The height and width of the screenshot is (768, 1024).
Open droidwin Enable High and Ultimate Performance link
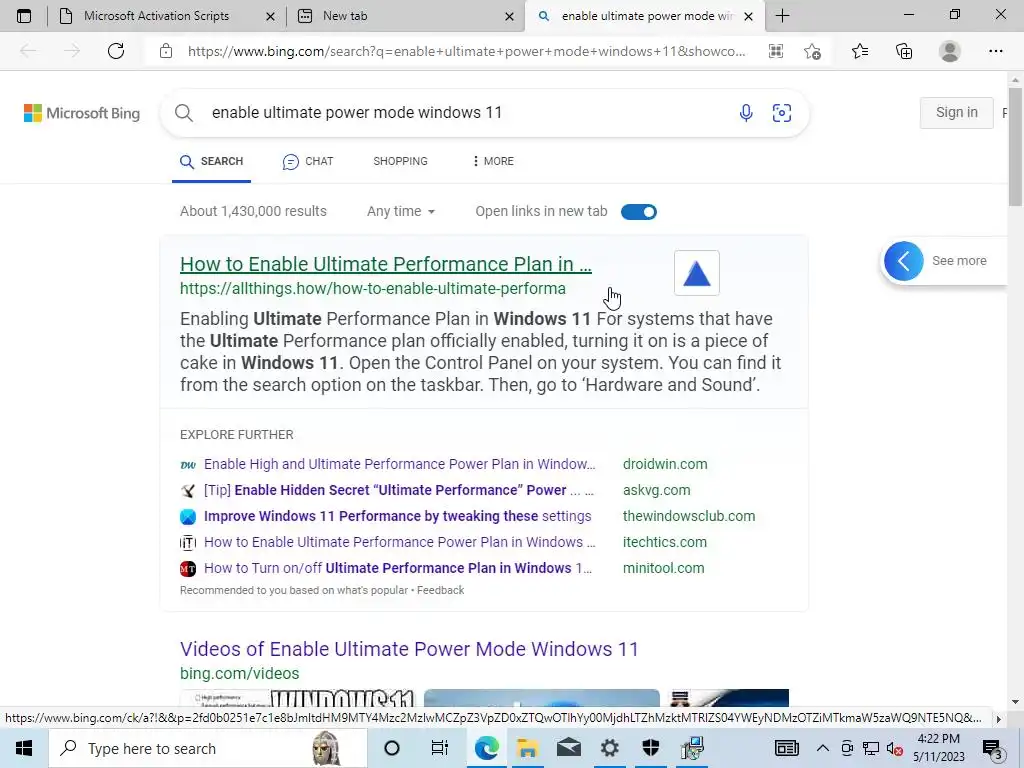click(400, 464)
